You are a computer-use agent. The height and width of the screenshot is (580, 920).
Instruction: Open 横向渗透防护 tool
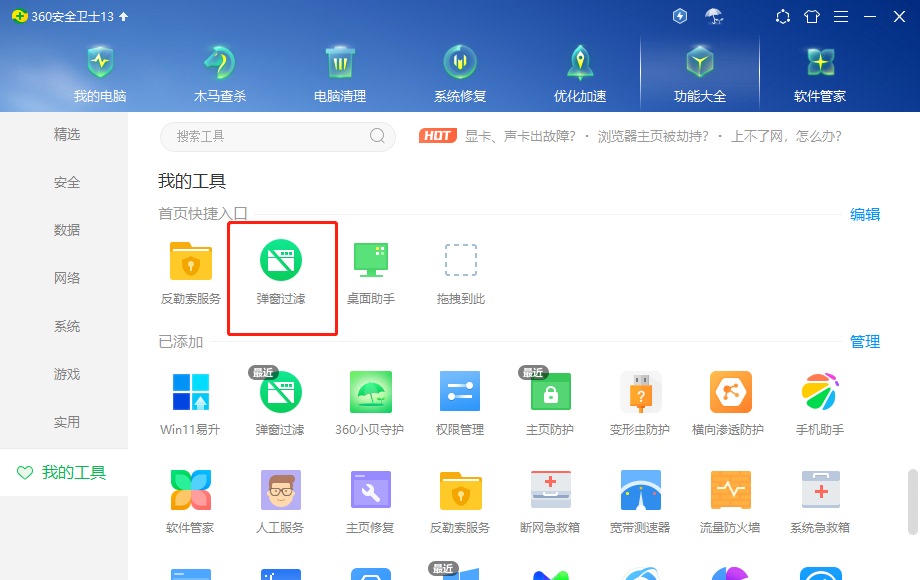(x=728, y=404)
